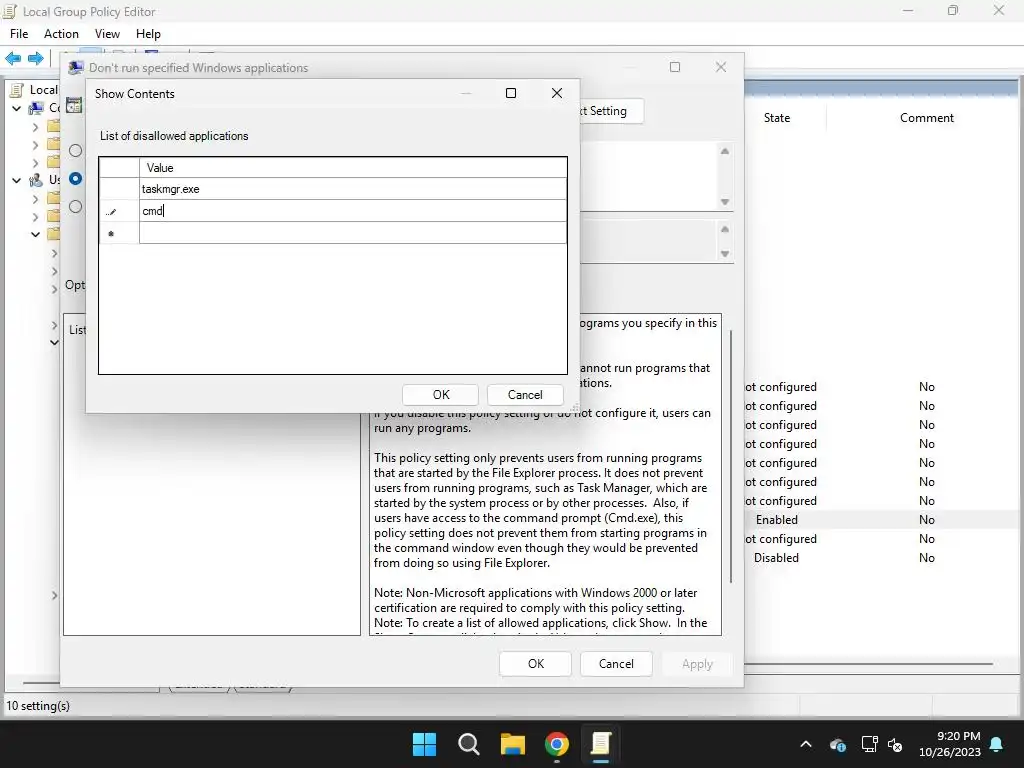Click the Back arrow toolbar icon
The height and width of the screenshot is (768, 1024).
13,58
